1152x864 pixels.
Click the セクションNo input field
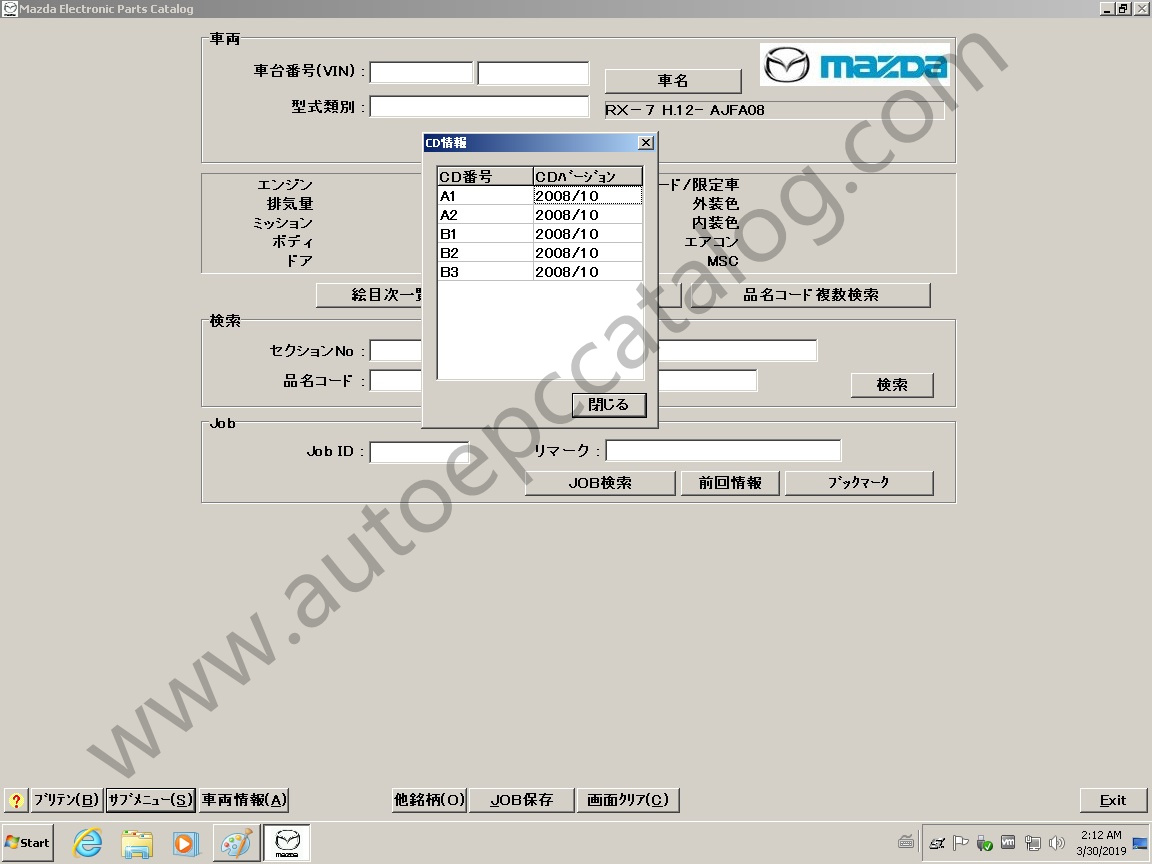tap(396, 350)
